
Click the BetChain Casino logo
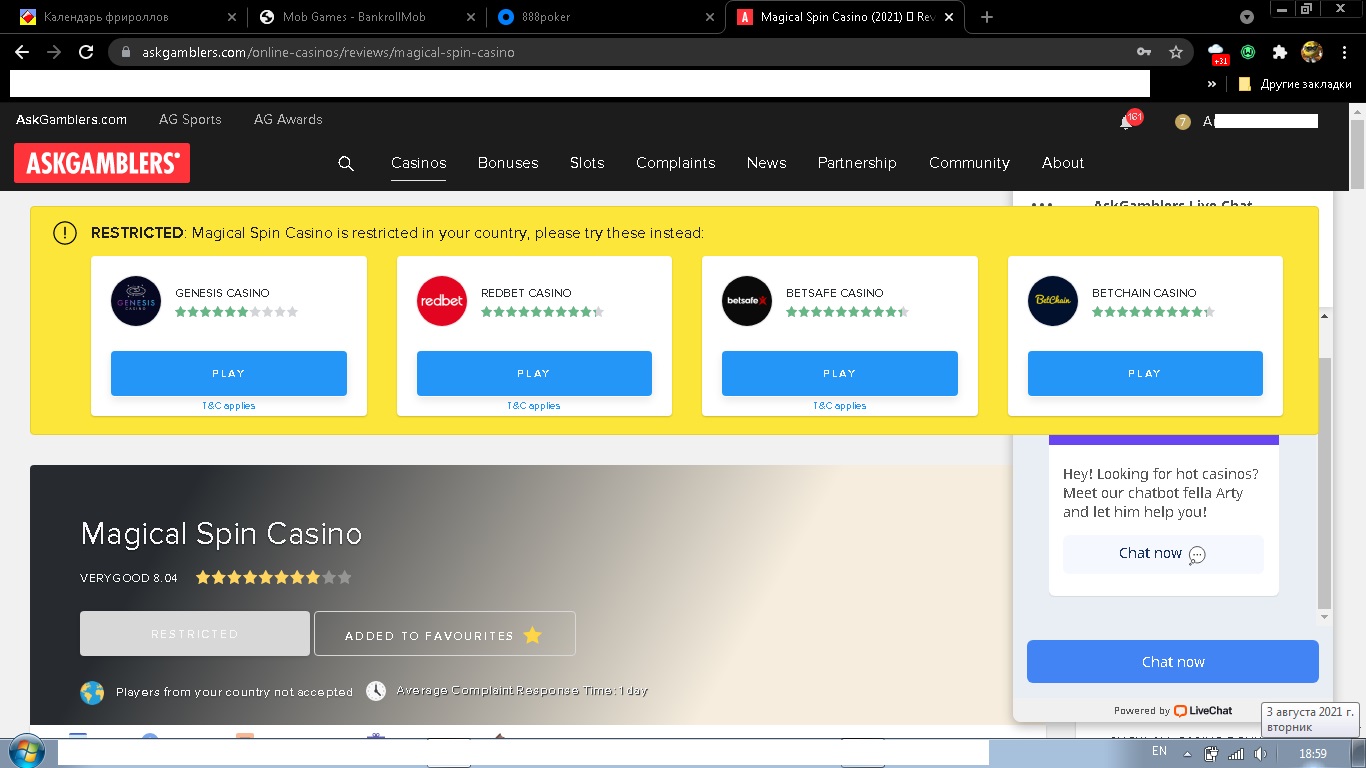tap(1053, 301)
